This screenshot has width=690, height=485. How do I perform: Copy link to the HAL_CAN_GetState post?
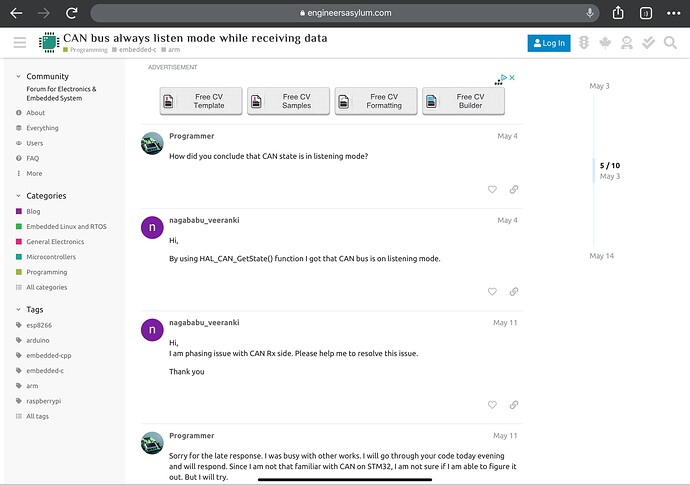coord(514,291)
